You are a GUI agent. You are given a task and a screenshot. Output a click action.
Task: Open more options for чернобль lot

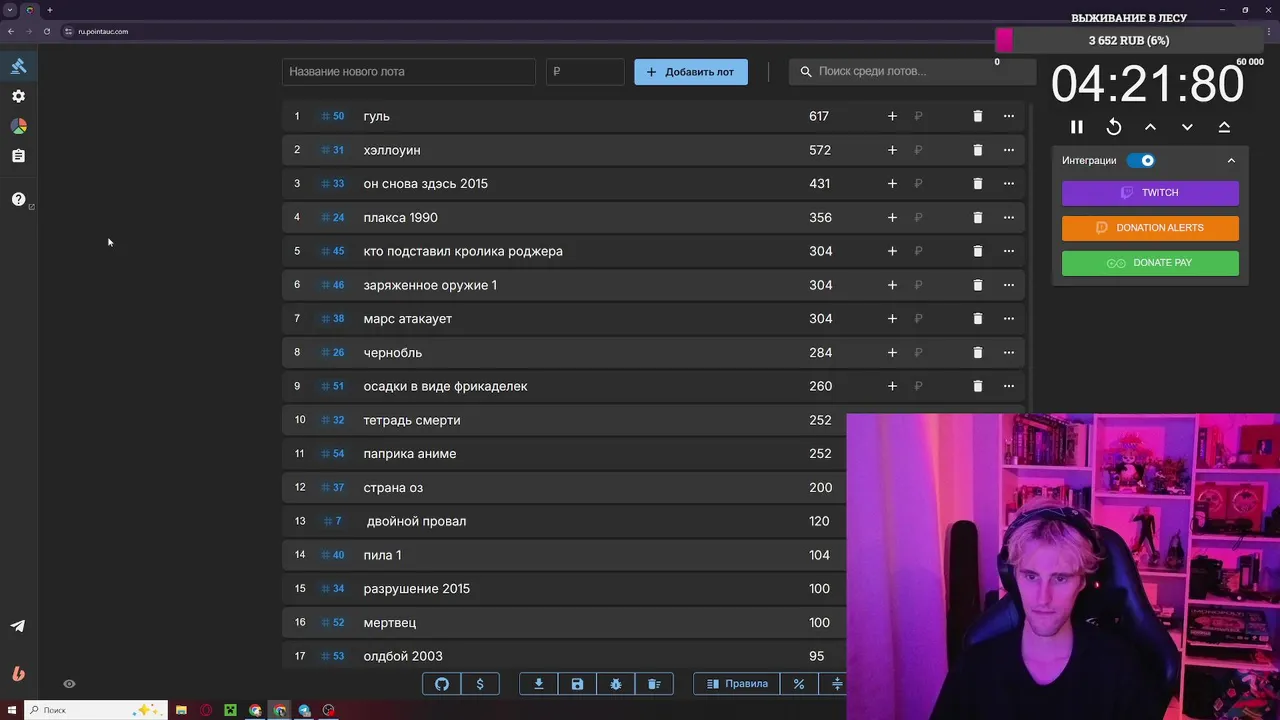point(1008,352)
